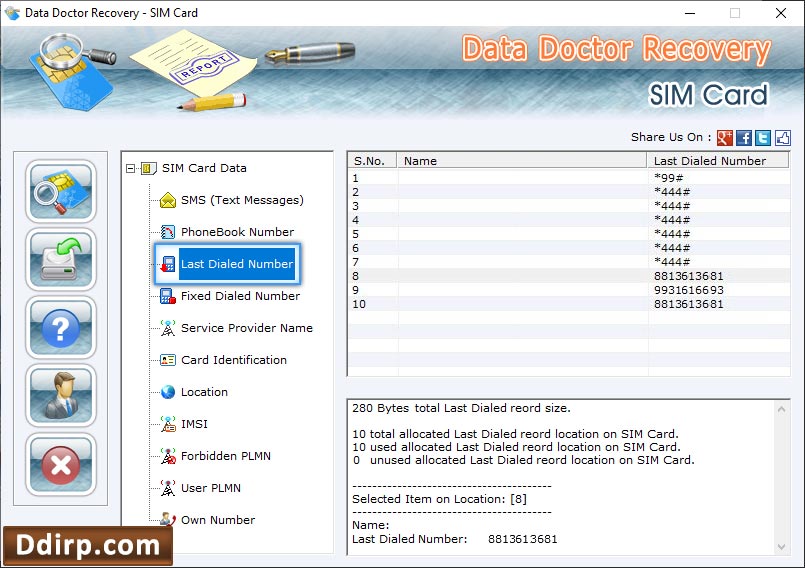Click the Service Provider tower icon
Screen dimensions: 805x568
point(168,328)
